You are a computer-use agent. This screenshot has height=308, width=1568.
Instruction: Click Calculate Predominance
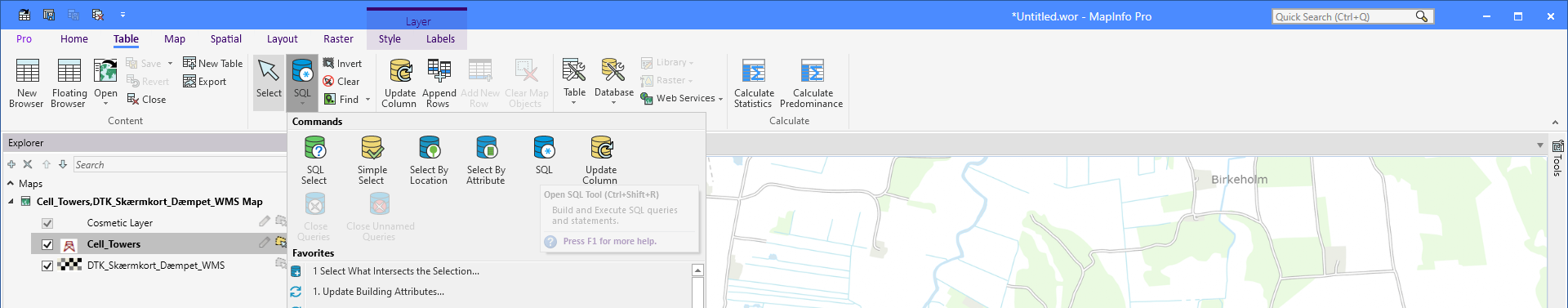pyautogui.click(x=812, y=83)
